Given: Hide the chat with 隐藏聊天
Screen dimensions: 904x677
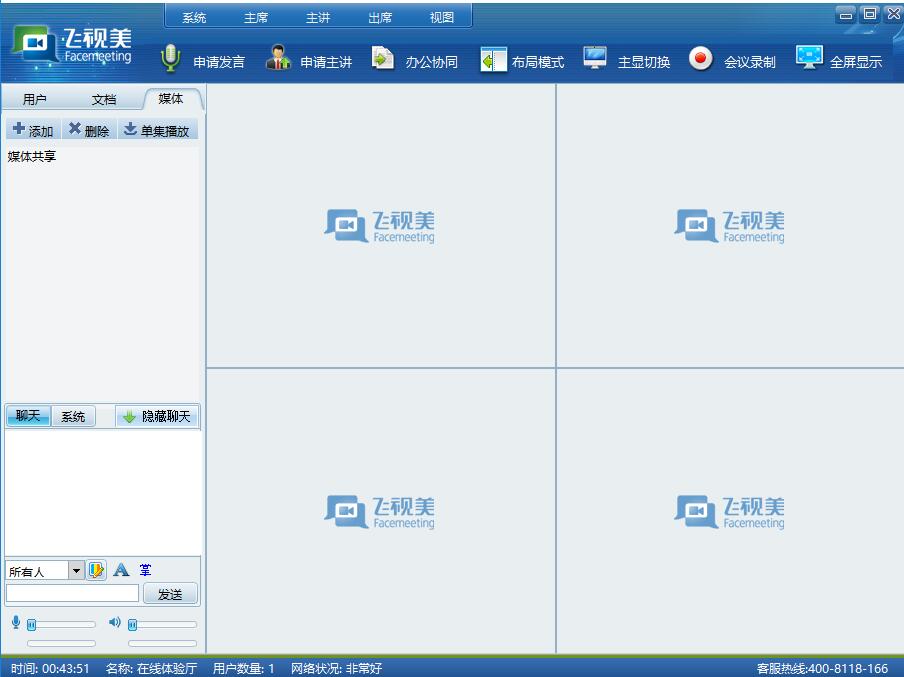Looking at the screenshot, I should coord(157,416).
